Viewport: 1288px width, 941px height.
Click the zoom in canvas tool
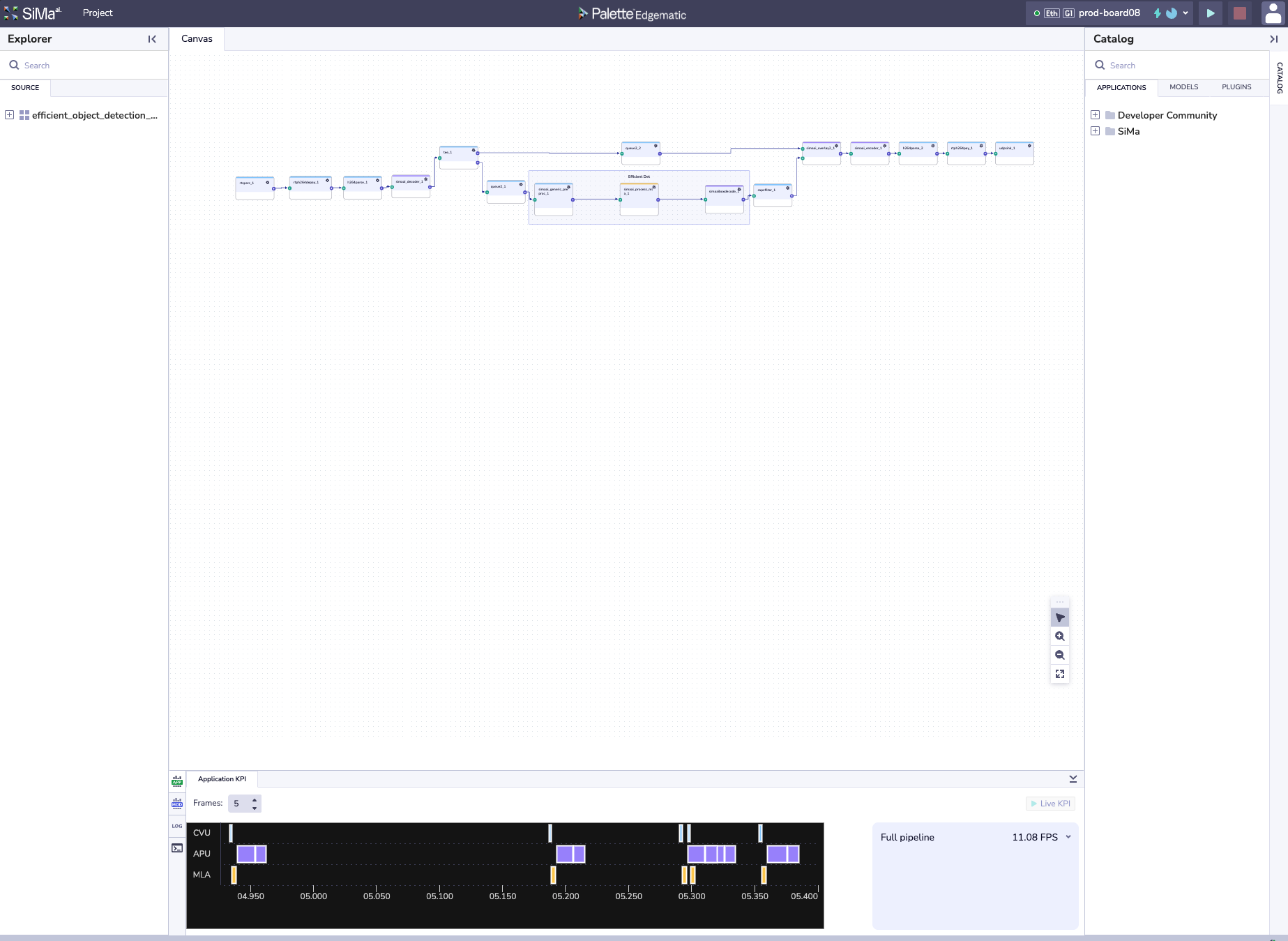pos(1059,636)
